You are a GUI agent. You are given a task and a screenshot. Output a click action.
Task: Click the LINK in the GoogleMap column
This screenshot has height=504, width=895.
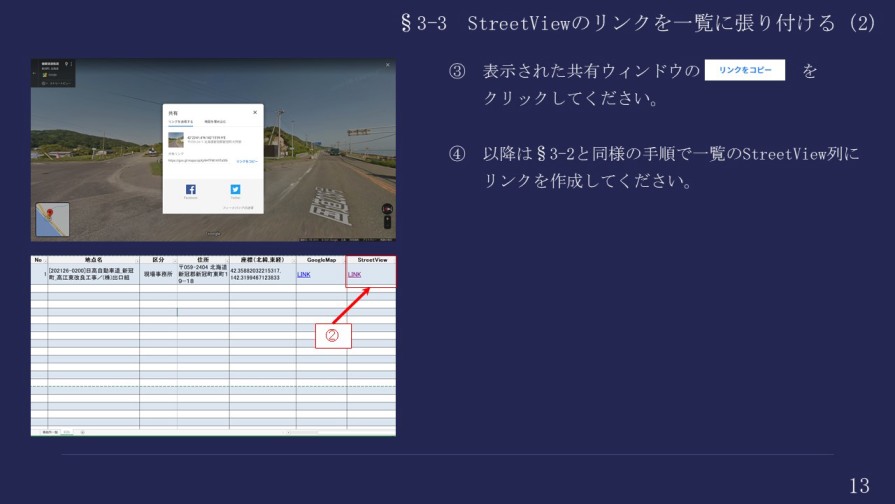pos(304,274)
